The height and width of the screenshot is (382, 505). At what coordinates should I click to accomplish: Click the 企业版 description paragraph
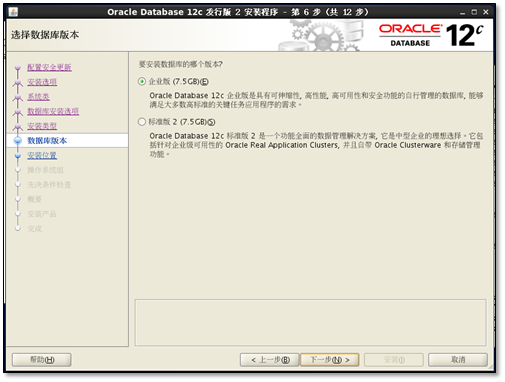[316, 100]
